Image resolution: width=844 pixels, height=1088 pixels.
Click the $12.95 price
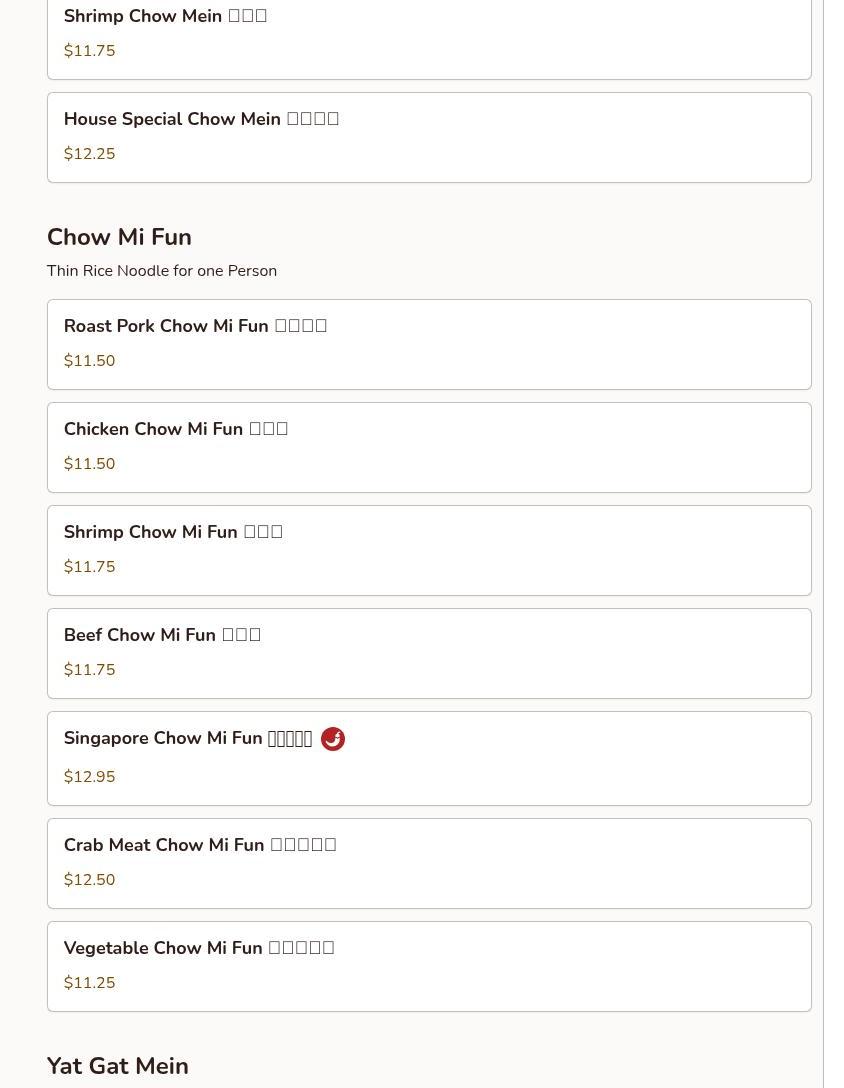pyautogui.click(x=89, y=777)
